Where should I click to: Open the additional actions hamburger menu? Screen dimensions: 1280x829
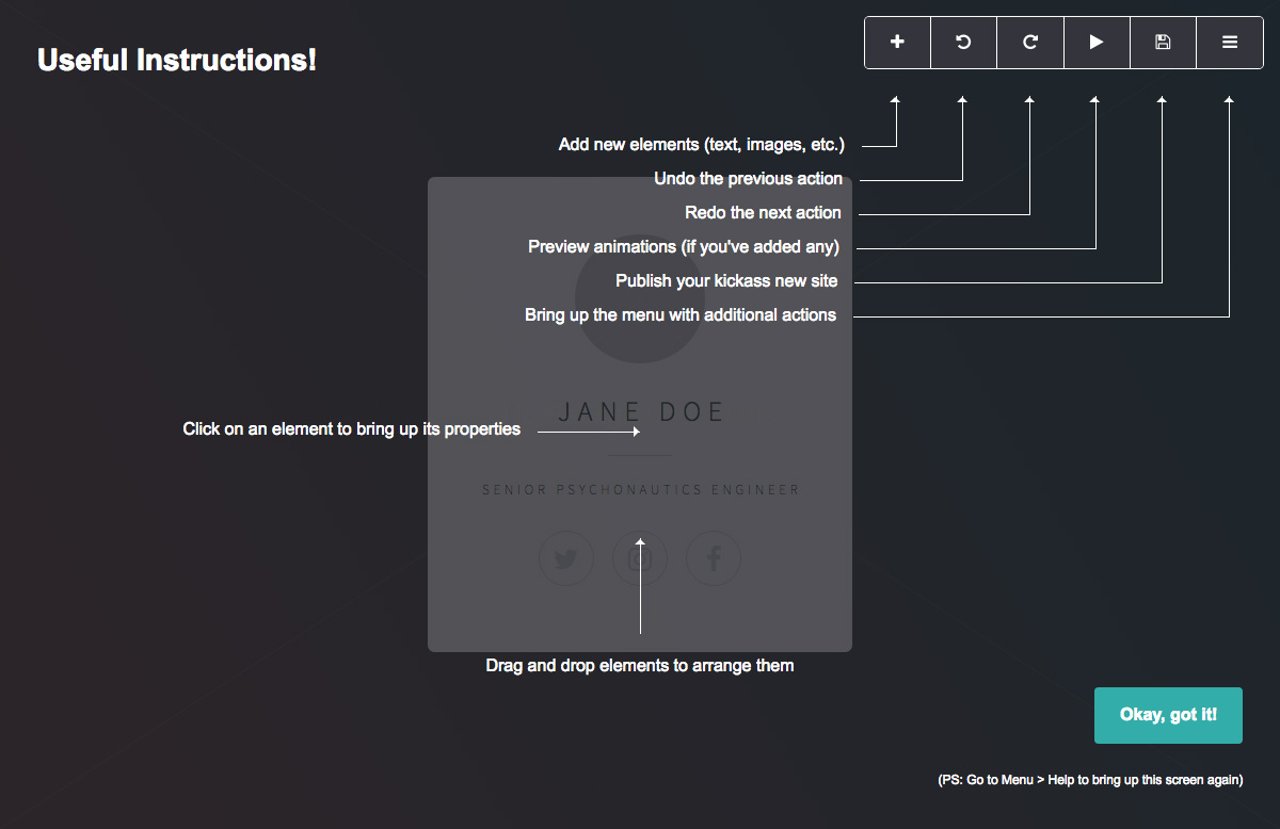point(1229,42)
